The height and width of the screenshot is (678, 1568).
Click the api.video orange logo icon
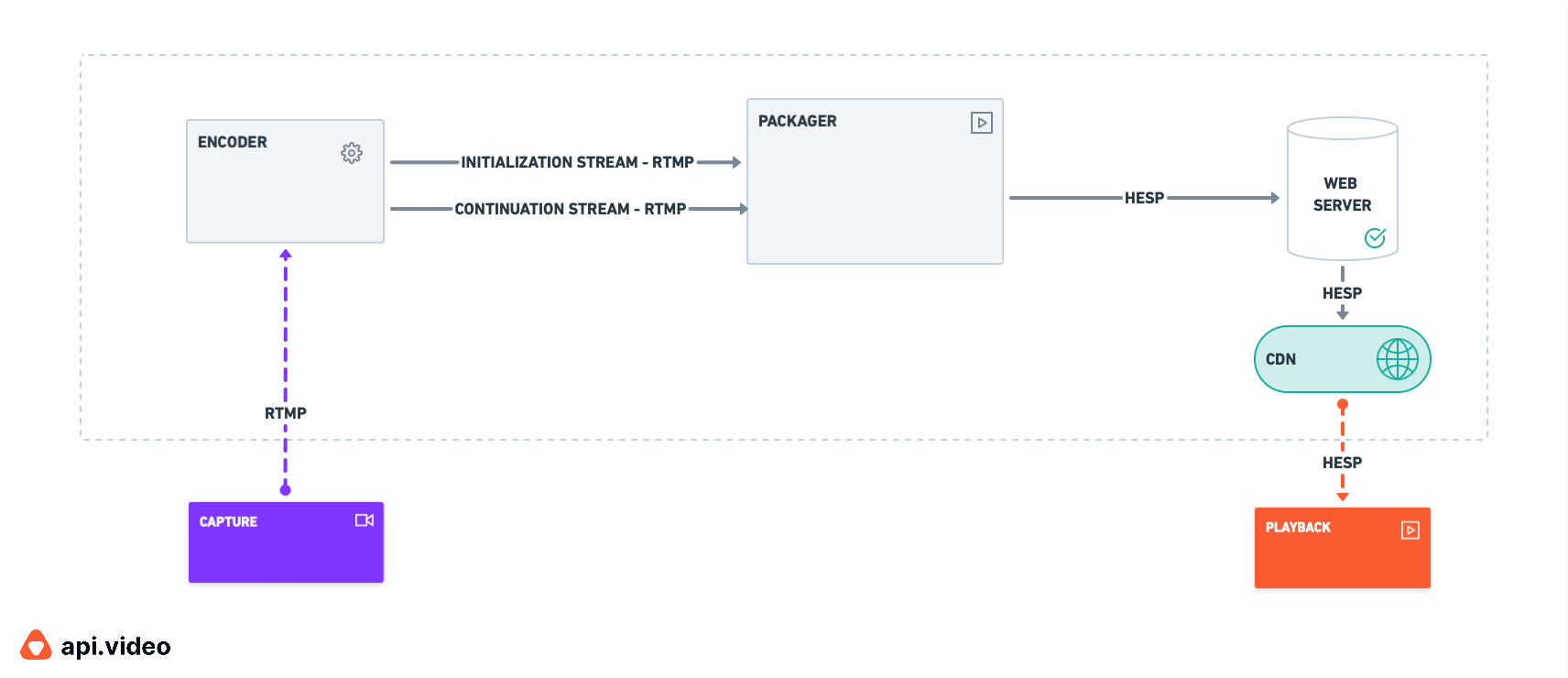pyautogui.click(x=36, y=645)
